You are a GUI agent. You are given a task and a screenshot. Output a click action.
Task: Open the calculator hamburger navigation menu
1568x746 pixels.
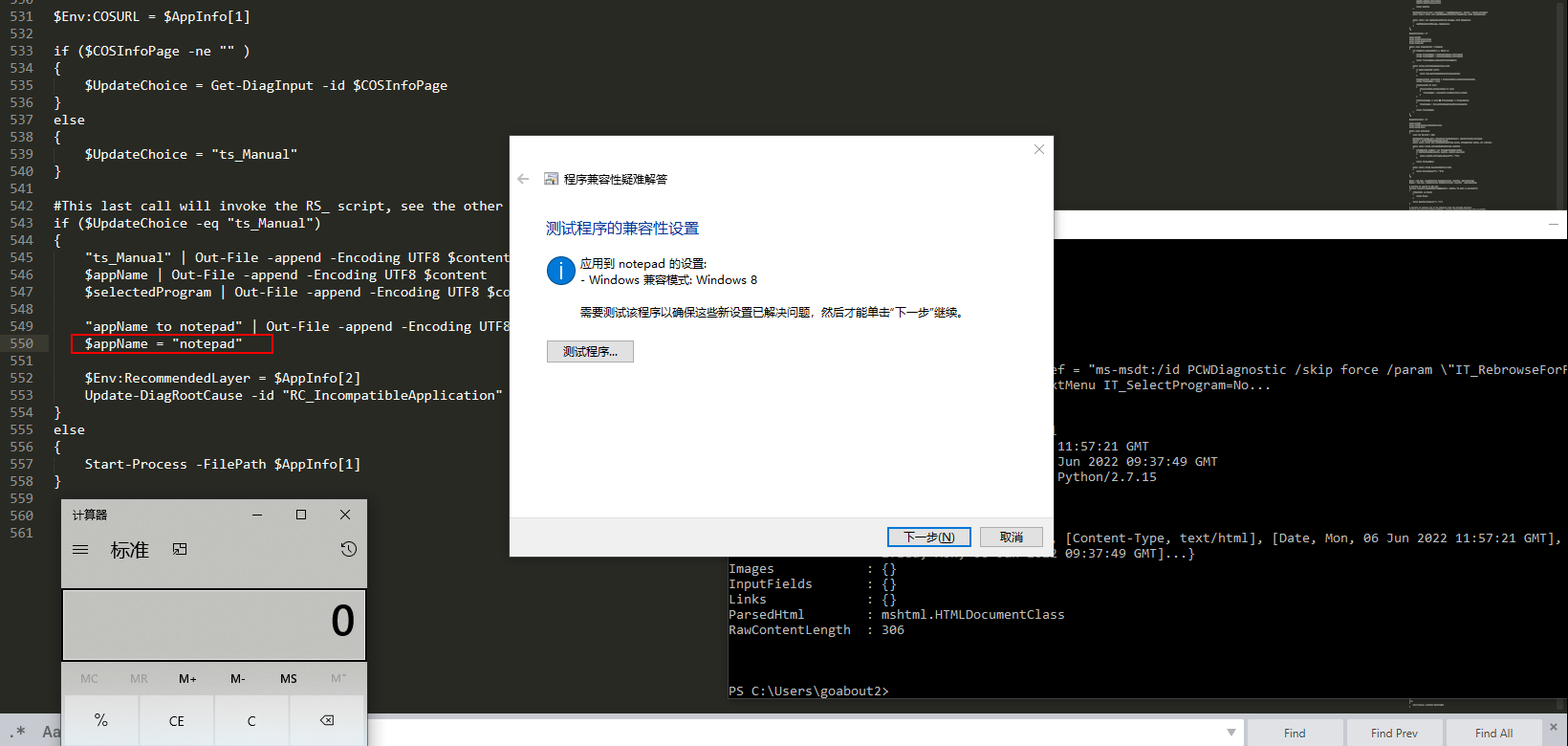tap(80, 550)
